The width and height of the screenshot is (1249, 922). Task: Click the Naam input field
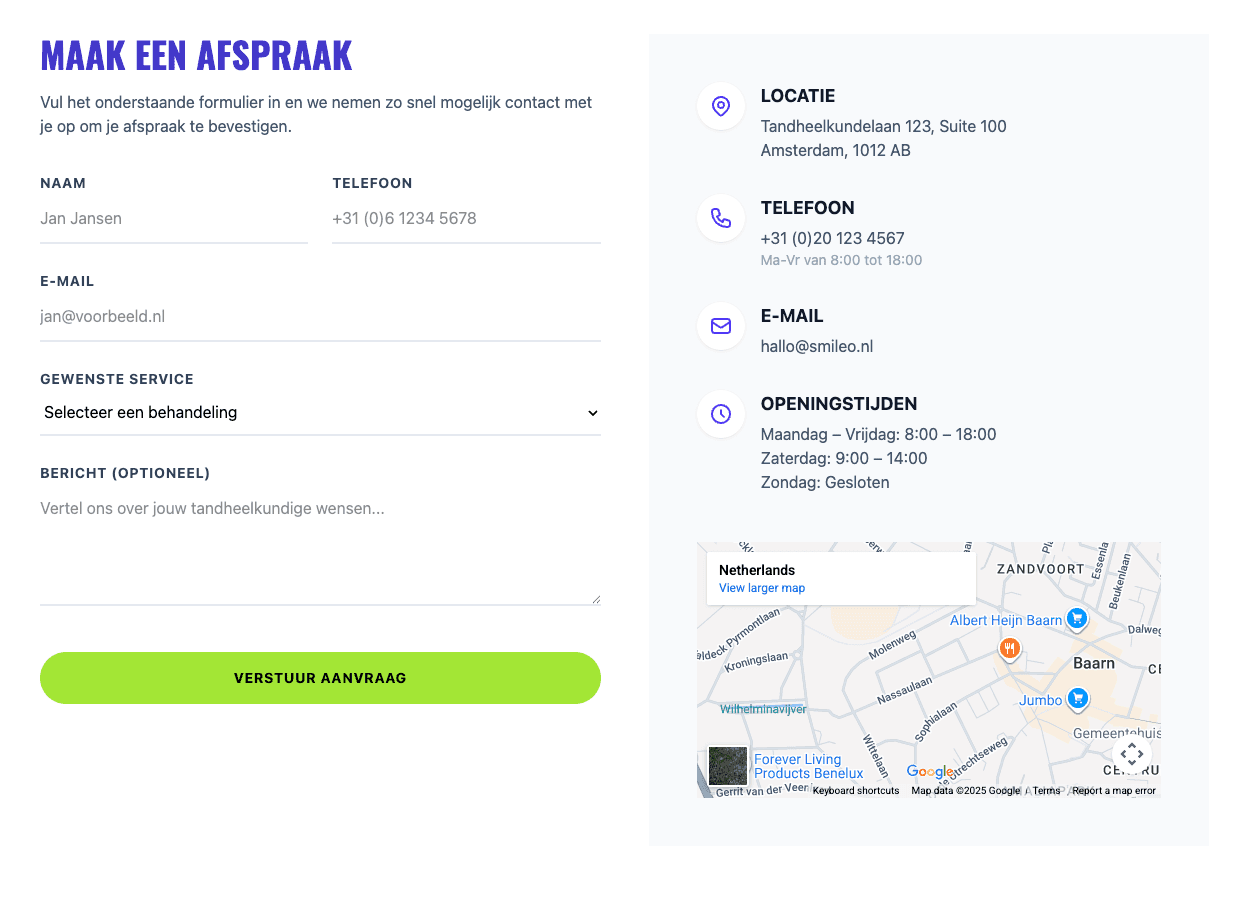tap(174, 218)
